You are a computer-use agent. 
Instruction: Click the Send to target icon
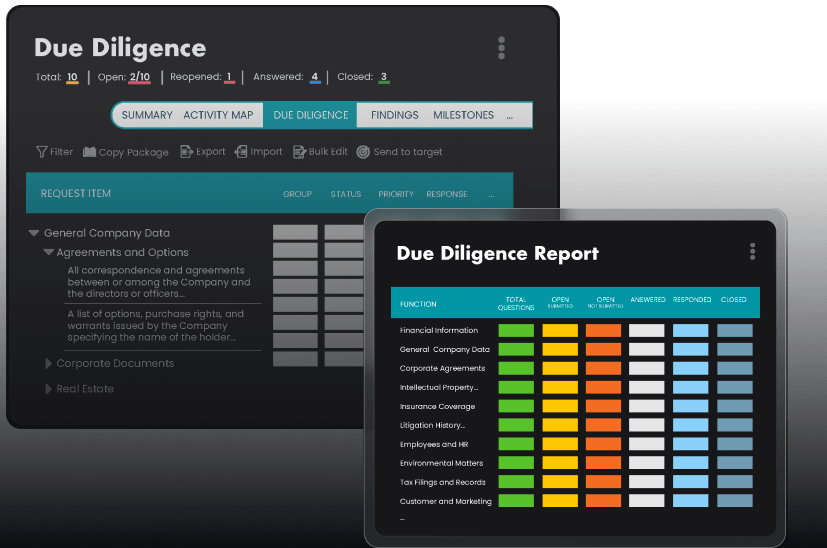tap(363, 152)
